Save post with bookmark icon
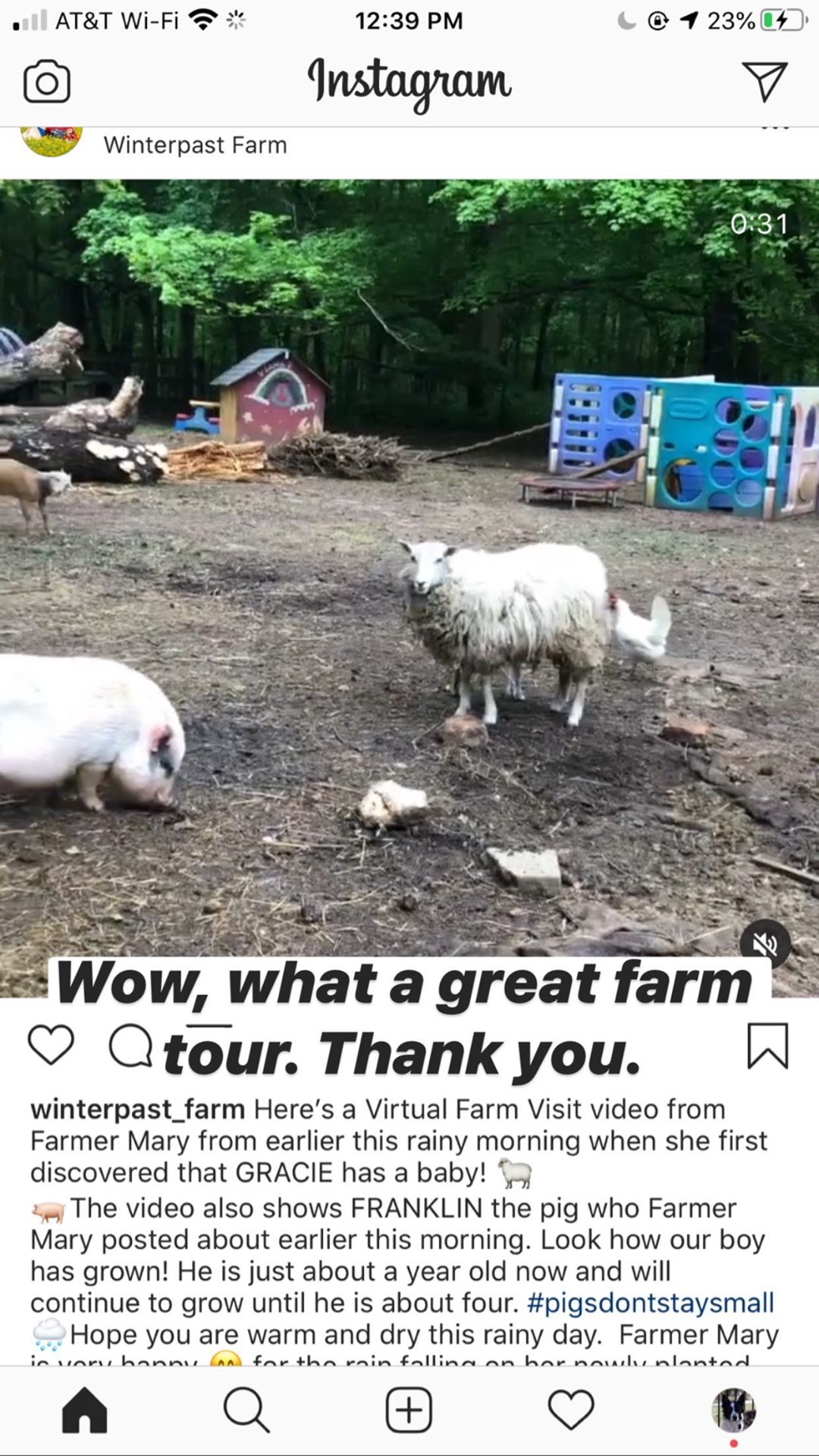Image resolution: width=819 pixels, height=1456 pixels. (x=767, y=1046)
